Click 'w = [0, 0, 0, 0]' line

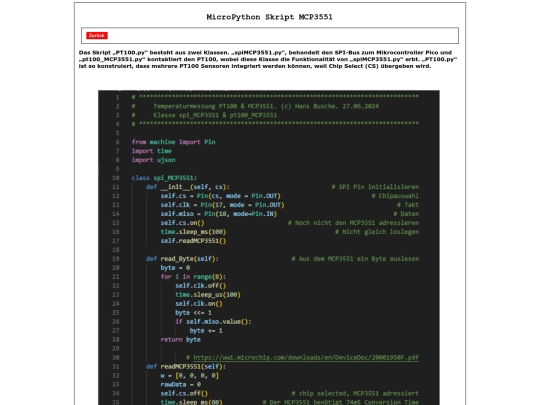pos(189,375)
